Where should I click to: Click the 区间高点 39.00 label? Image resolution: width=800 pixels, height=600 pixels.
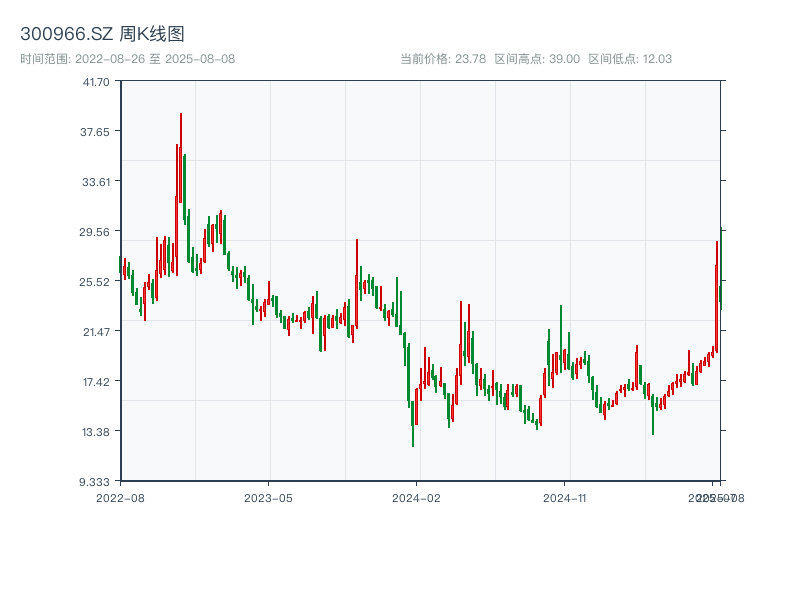(x=537, y=59)
